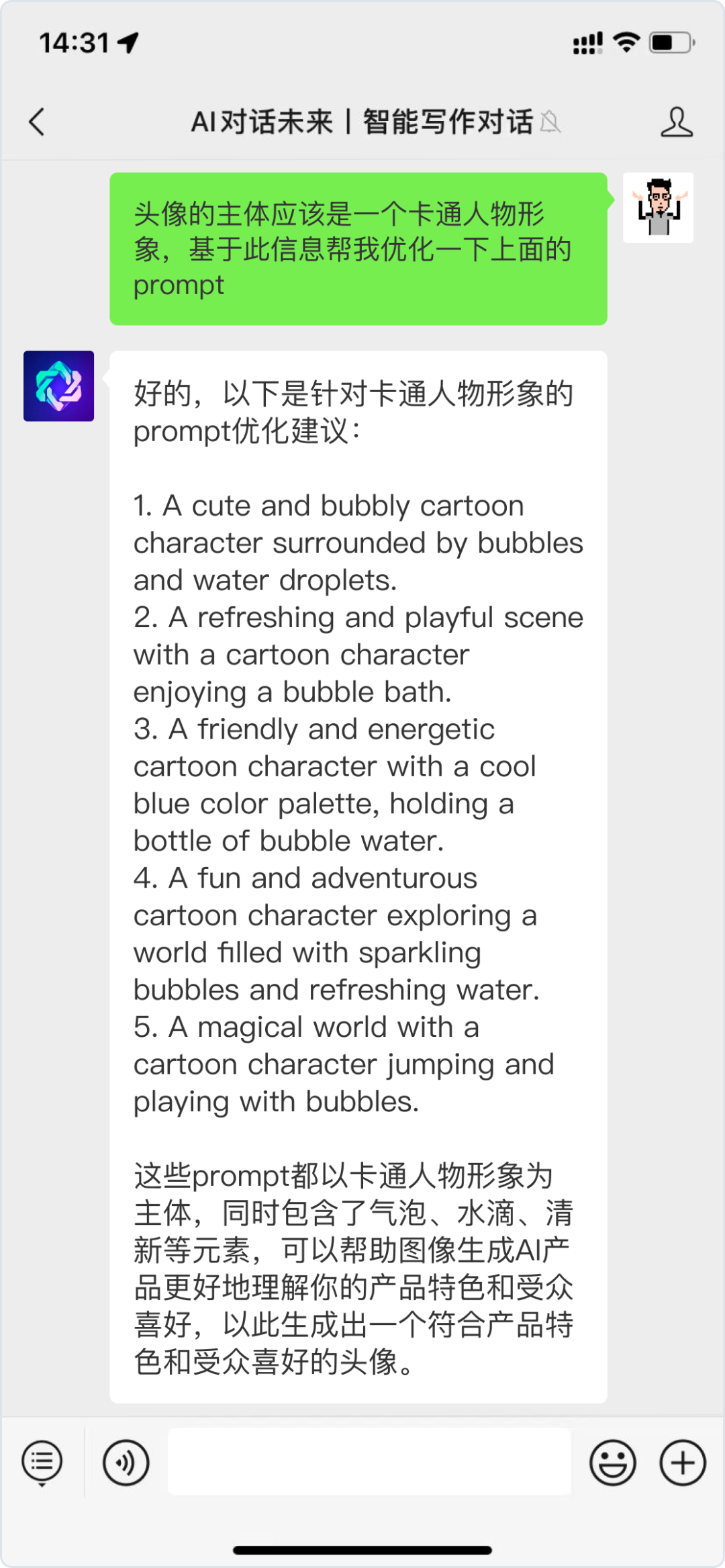Tap the back arrow in header

click(x=38, y=122)
